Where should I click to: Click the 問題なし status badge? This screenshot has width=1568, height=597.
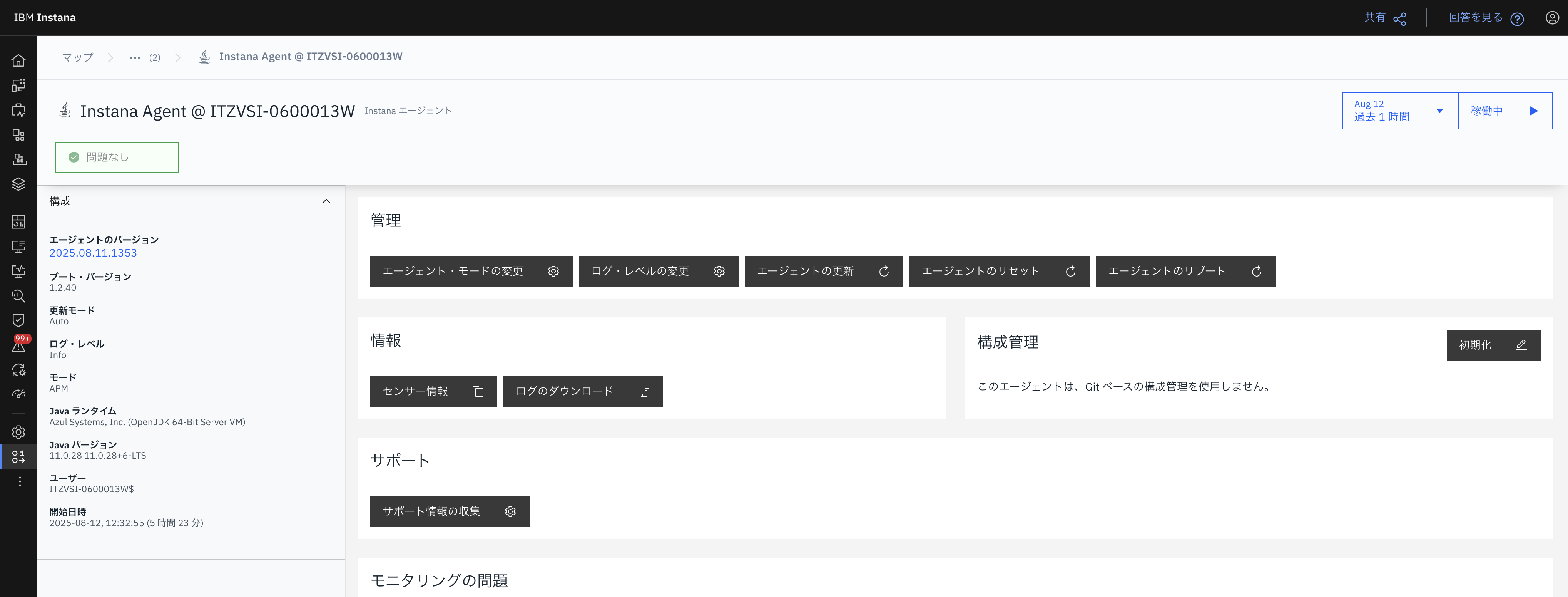tap(117, 157)
